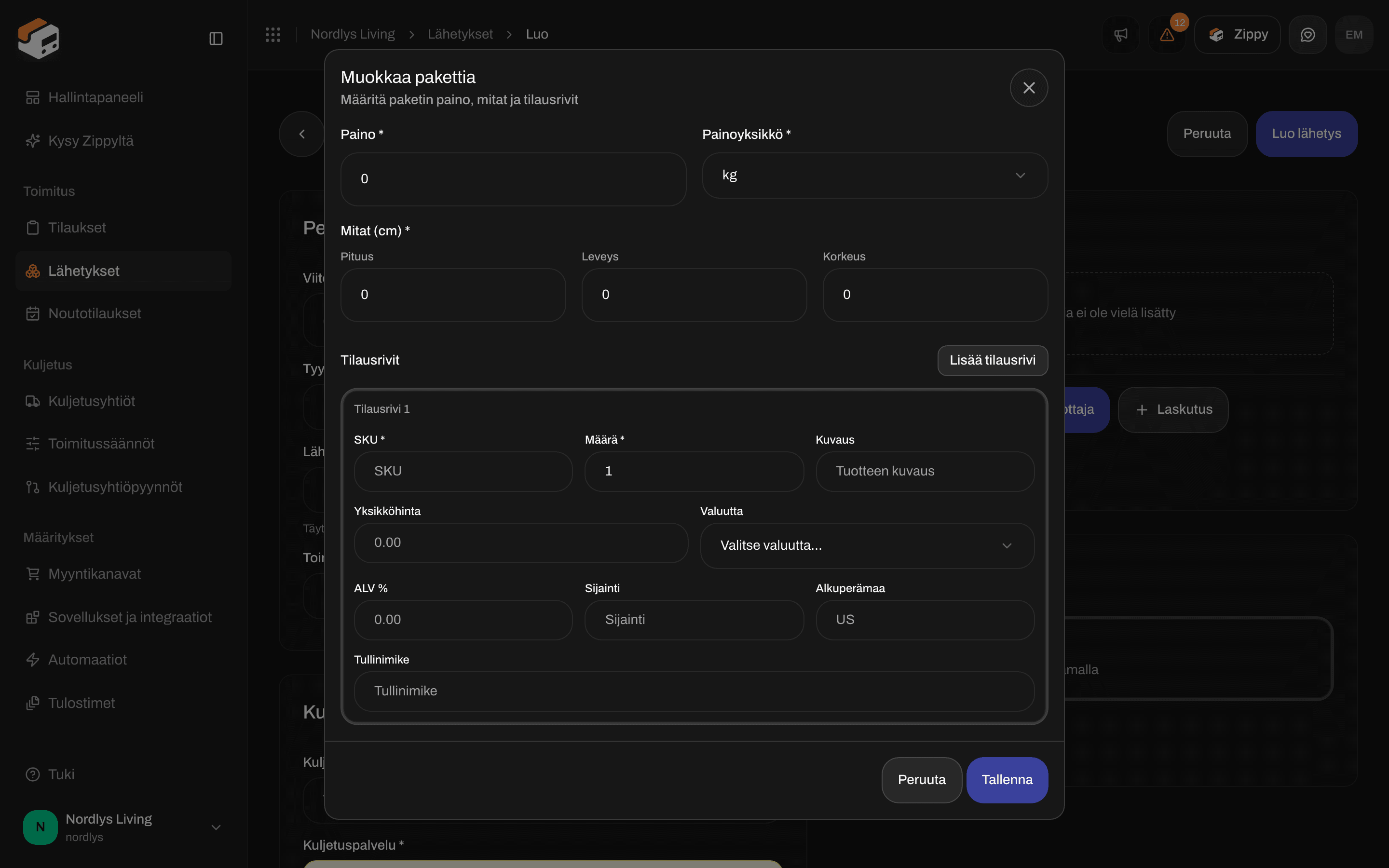Open Myyntikanavat in the sidebar

coord(123,574)
